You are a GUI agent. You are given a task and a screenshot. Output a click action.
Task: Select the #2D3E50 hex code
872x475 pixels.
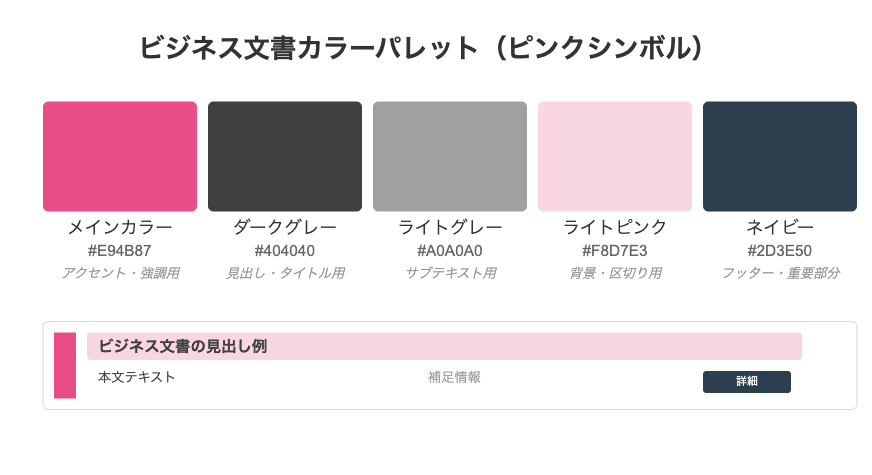tap(780, 251)
